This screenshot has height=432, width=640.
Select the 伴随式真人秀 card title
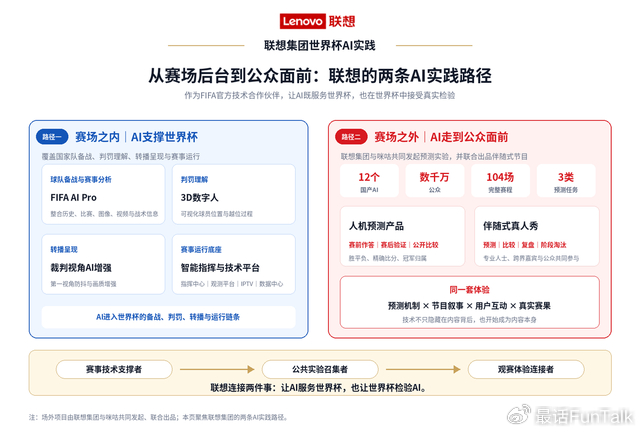510,226
